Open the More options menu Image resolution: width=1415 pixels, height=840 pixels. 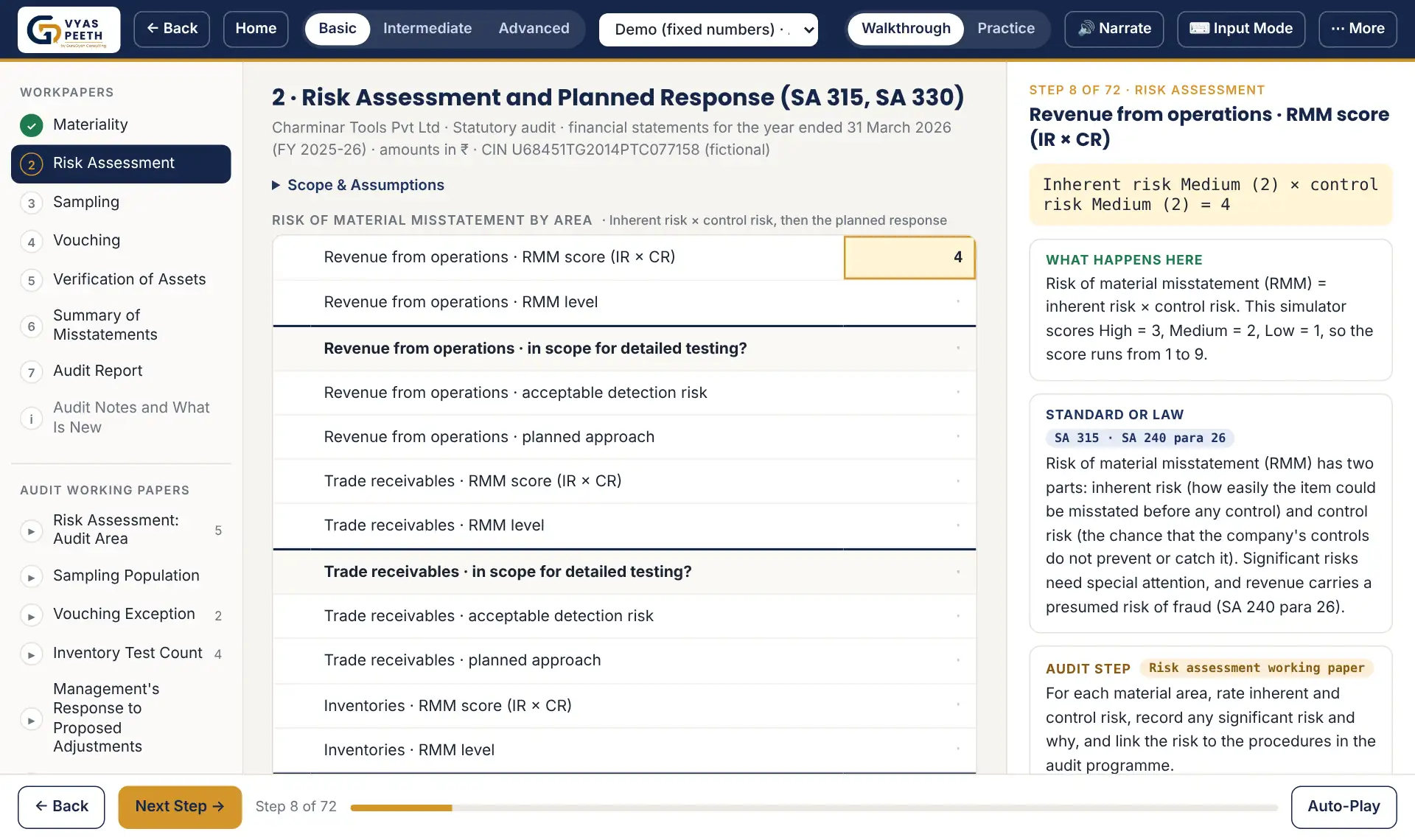(x=1357, y=29)
